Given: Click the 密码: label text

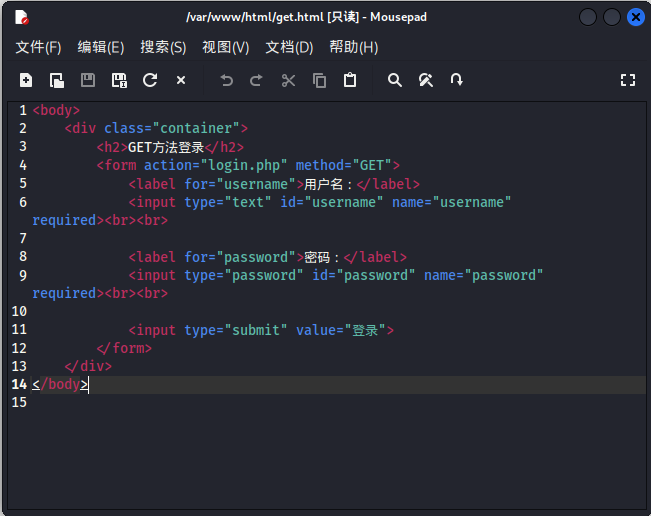Looking at the screenshot, I should pos(322,257).
